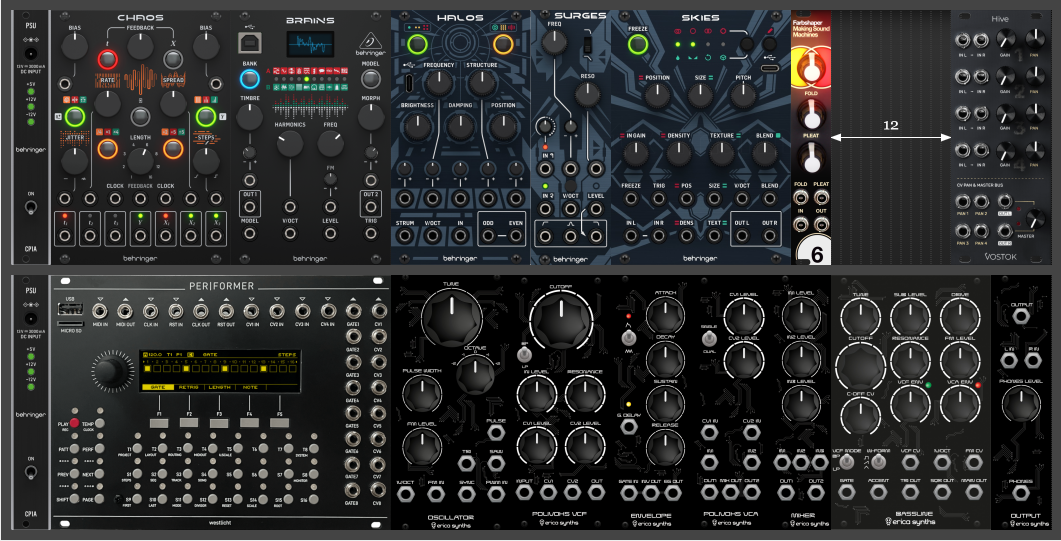Select the GATE tab on Performer screen
This screenshot has width=1061, height=541.
[x=158, y=387]
